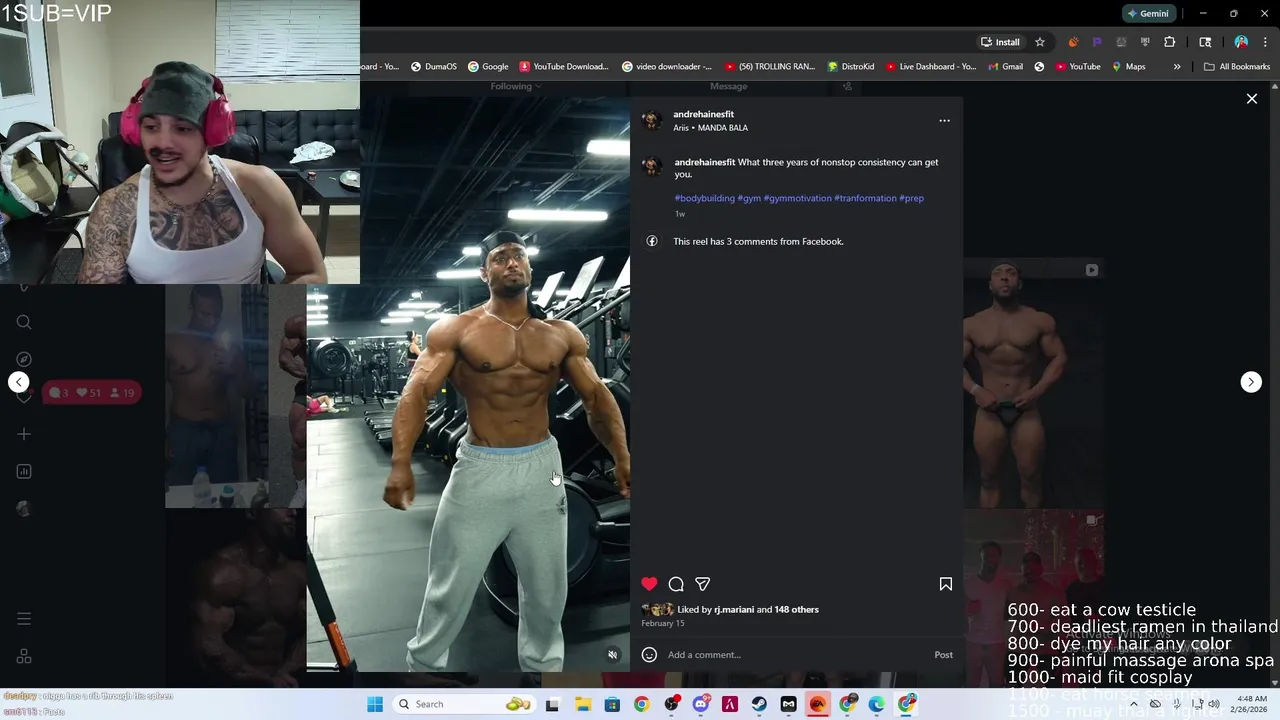Open the DistroKid bookmark
This screenshot has height=720, width=1280.
851,67
